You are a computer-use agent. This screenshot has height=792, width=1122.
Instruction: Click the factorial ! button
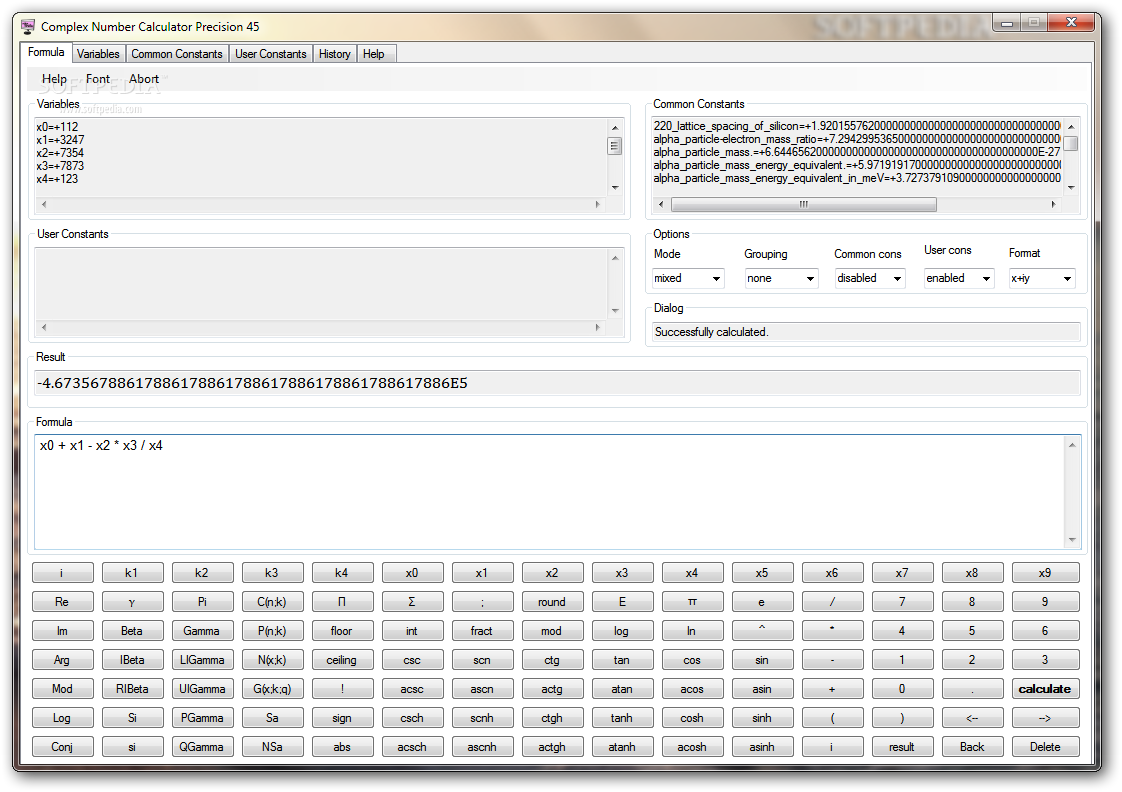(x=341, y=689)
